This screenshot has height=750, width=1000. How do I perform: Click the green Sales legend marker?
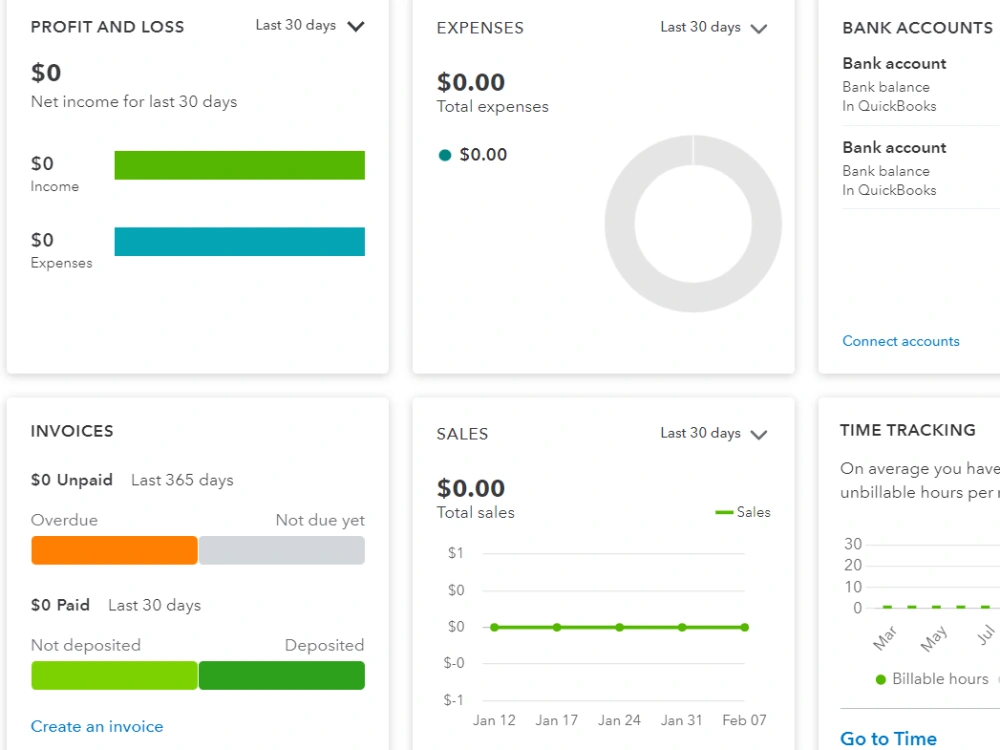[724, 512]
